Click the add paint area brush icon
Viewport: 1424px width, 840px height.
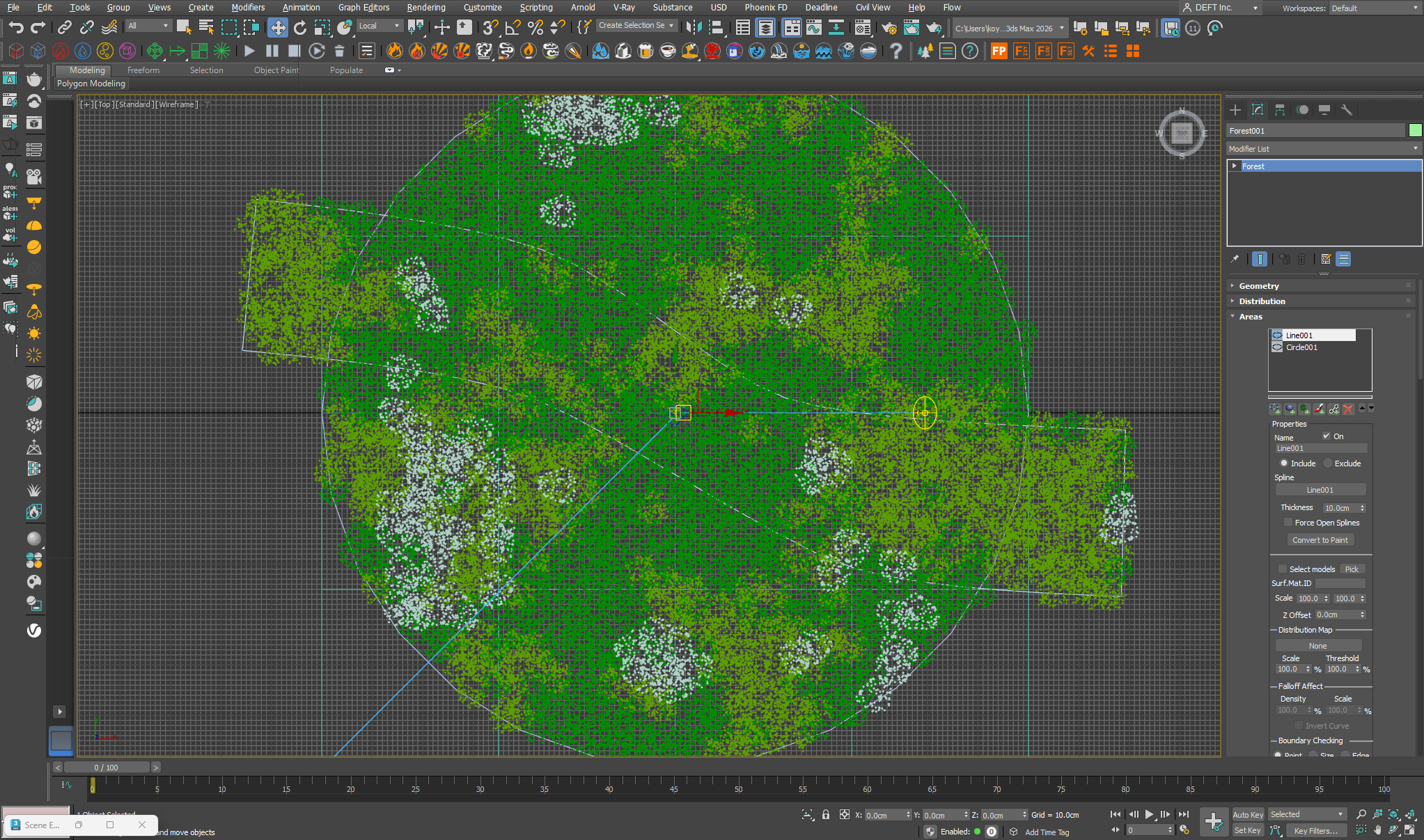point(1319,409)
